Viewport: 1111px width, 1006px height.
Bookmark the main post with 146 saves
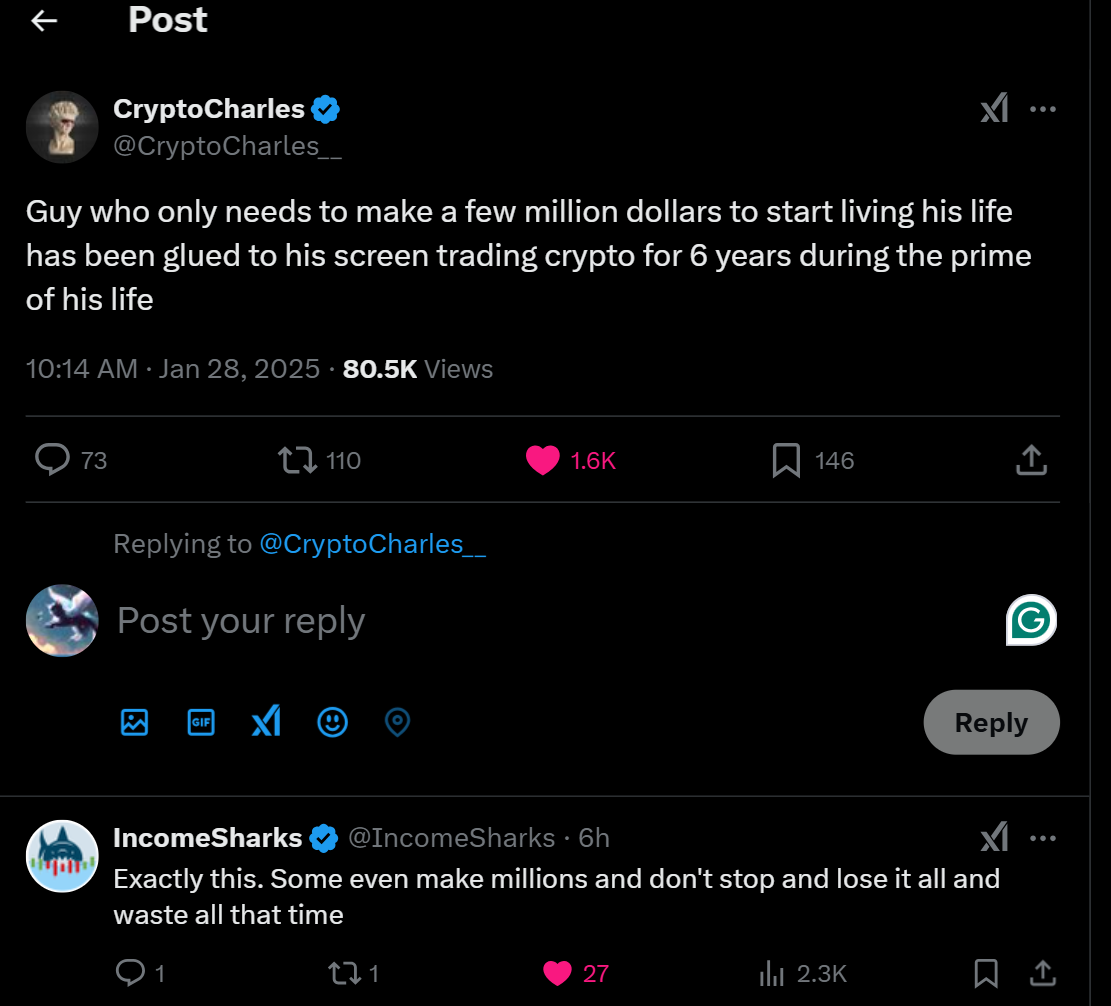787,460
